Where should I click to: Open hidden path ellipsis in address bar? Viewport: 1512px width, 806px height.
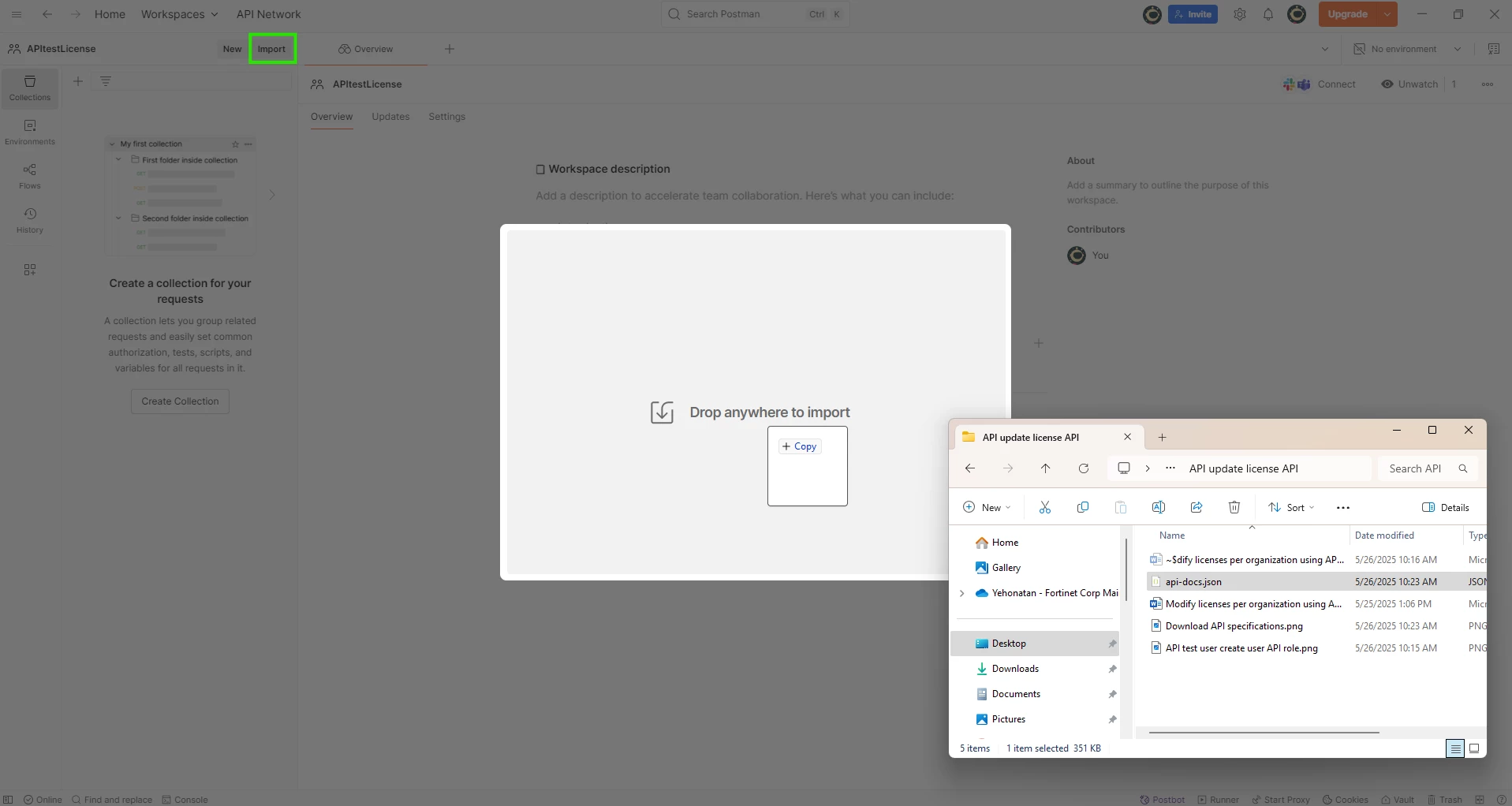click(x=1170, y=468)
